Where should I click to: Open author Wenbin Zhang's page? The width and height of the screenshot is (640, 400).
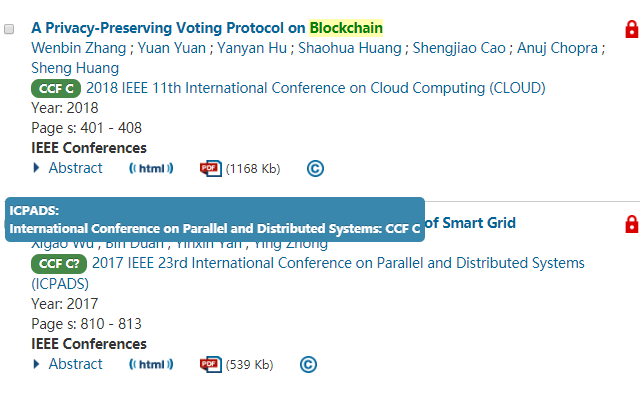tap(79, 48)
